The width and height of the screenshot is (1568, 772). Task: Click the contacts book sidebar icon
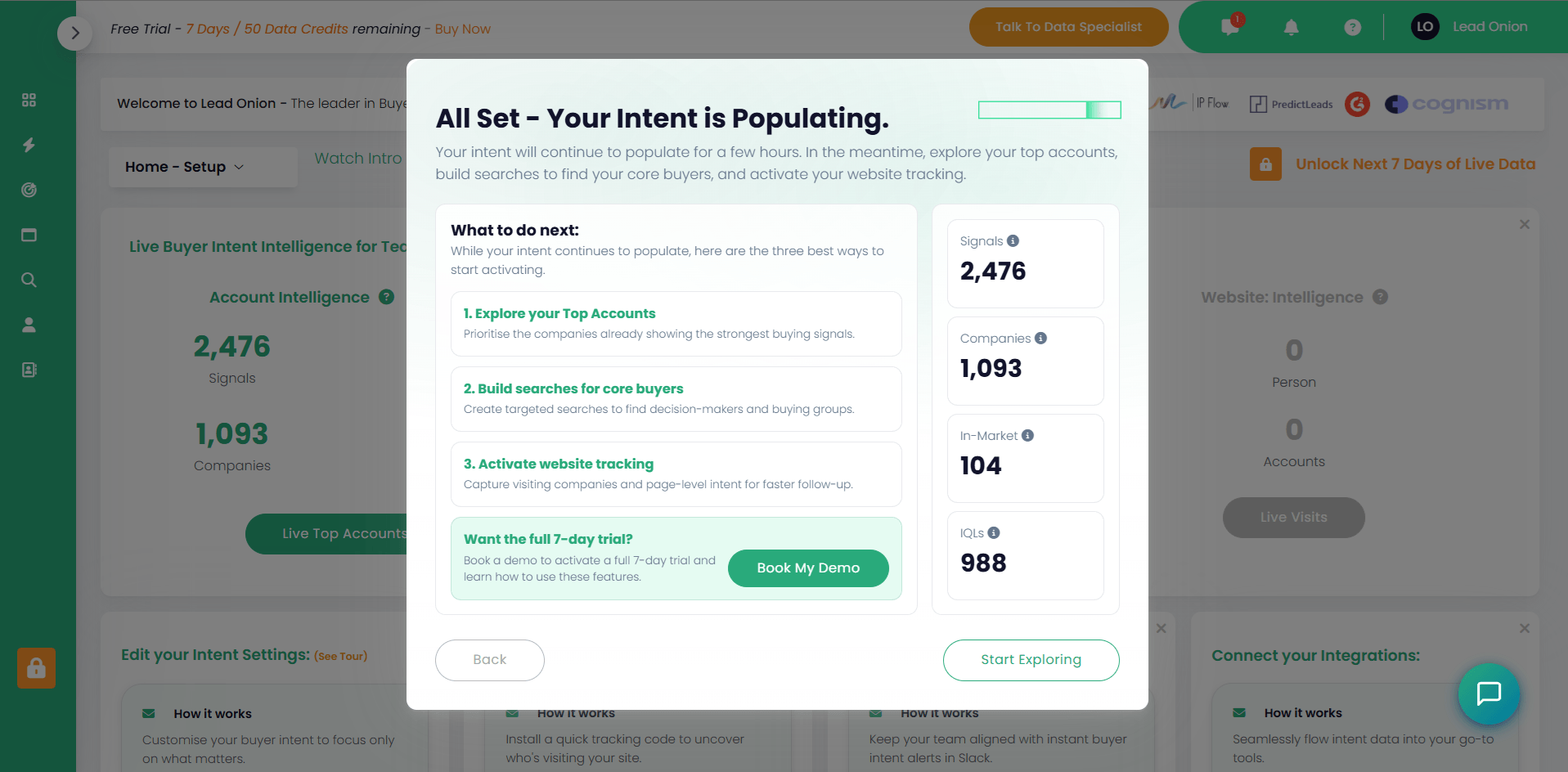coord(29,370)
